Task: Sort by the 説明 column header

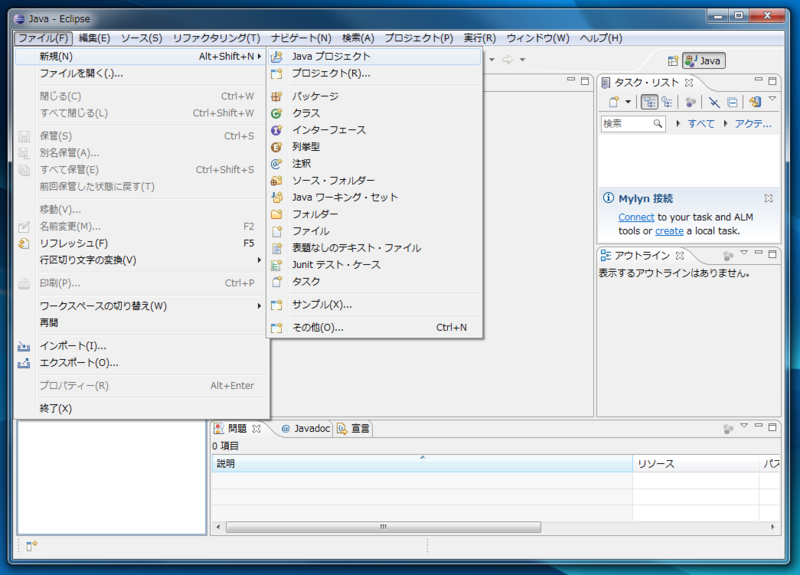Action: (422, 464)
